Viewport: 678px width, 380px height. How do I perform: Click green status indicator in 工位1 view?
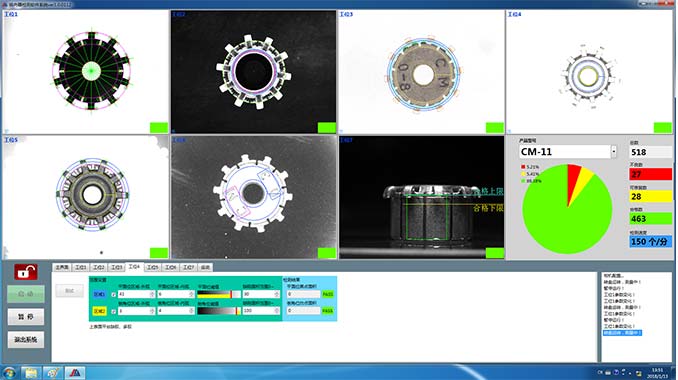[x=159, y=128]
